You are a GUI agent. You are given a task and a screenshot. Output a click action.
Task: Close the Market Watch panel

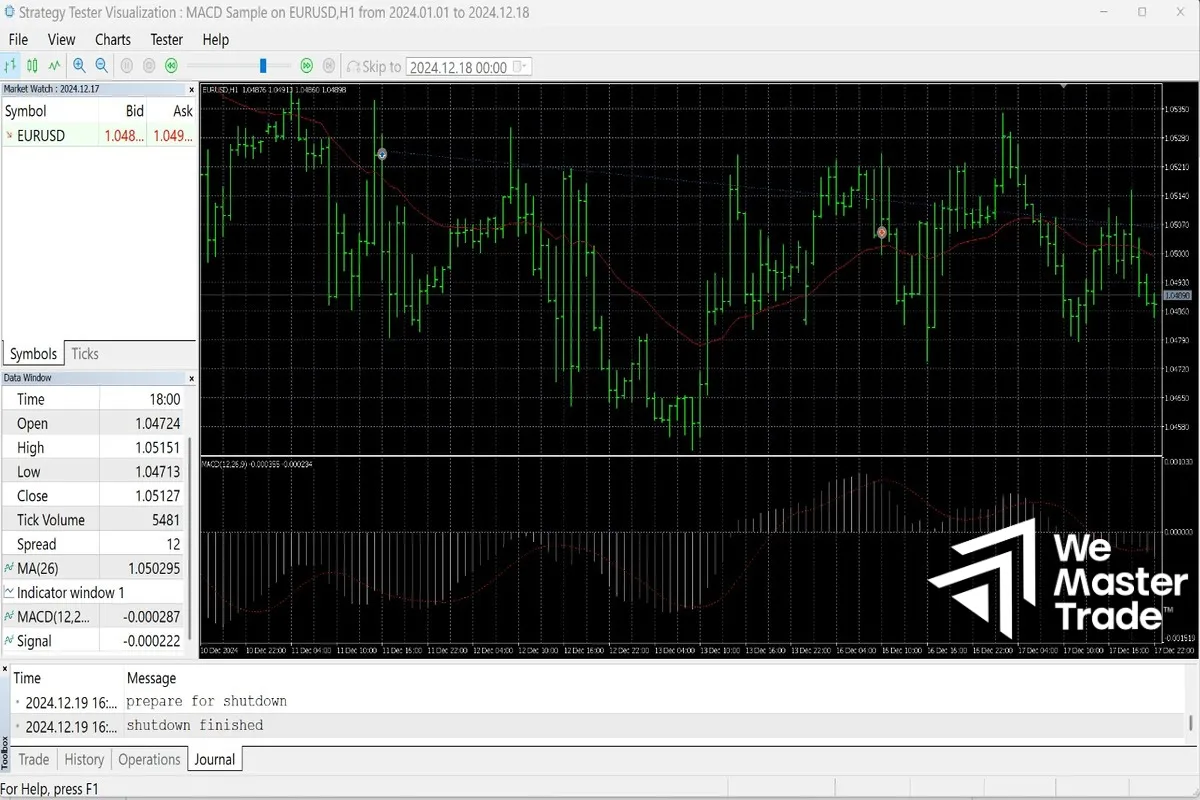point(191,88)
